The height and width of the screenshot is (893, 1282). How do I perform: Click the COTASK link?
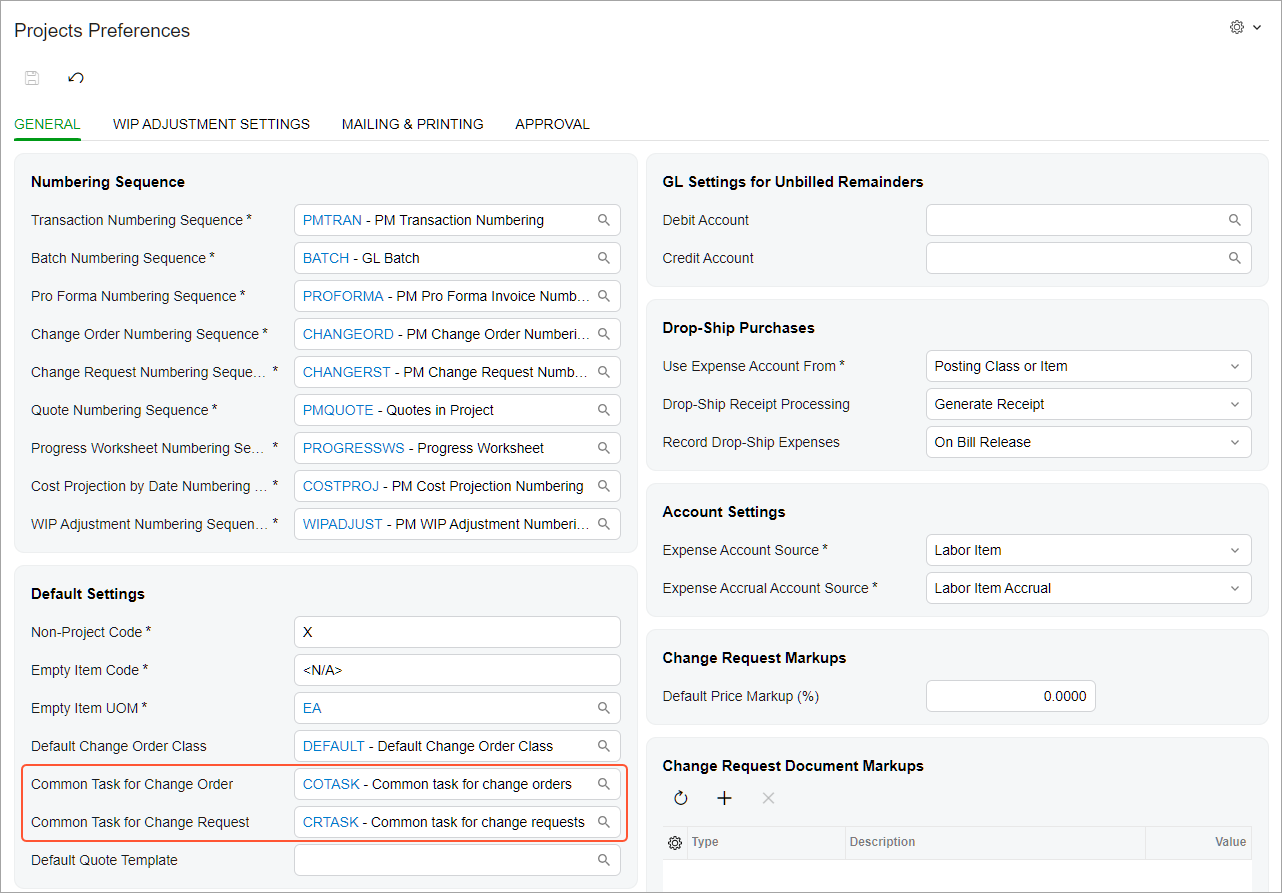(331, 784)
